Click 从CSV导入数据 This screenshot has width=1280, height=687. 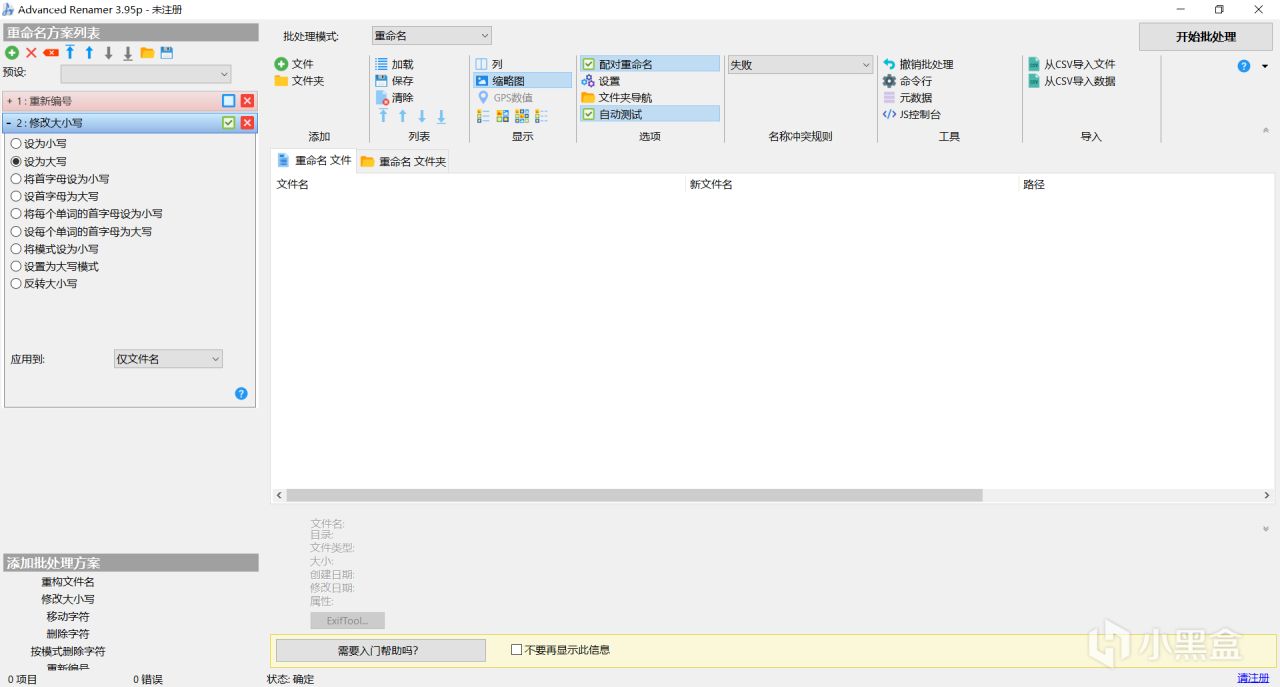pos(1071,81)
